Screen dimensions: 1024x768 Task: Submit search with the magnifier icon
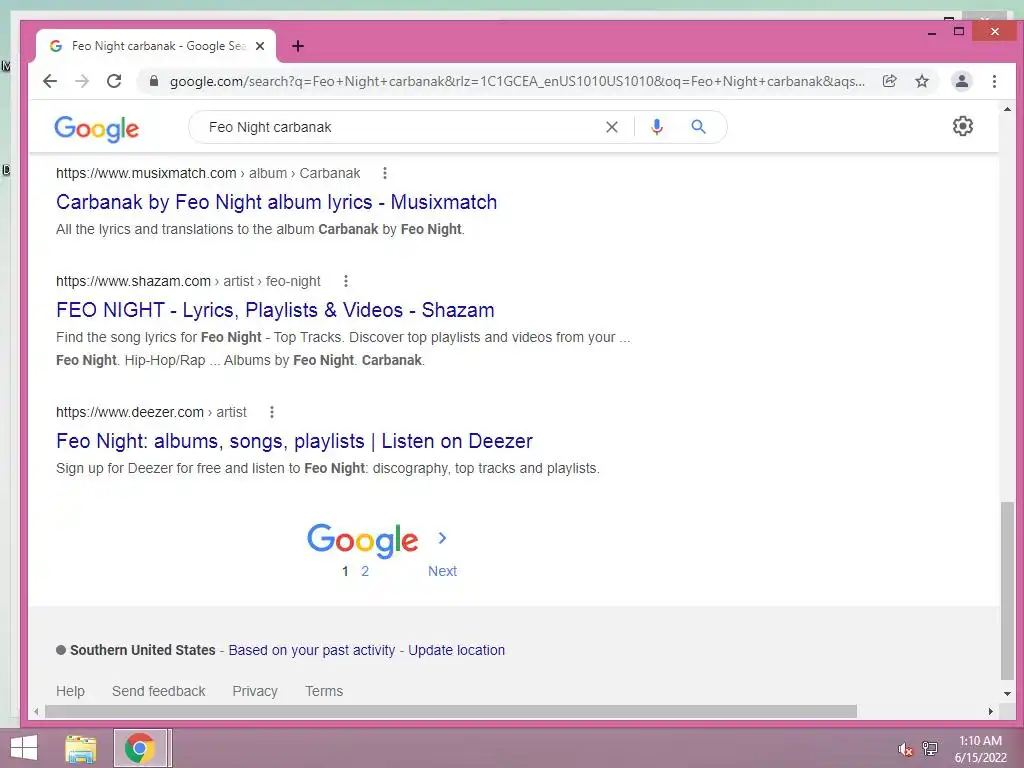pyautogui.click(x=698, y=127)
